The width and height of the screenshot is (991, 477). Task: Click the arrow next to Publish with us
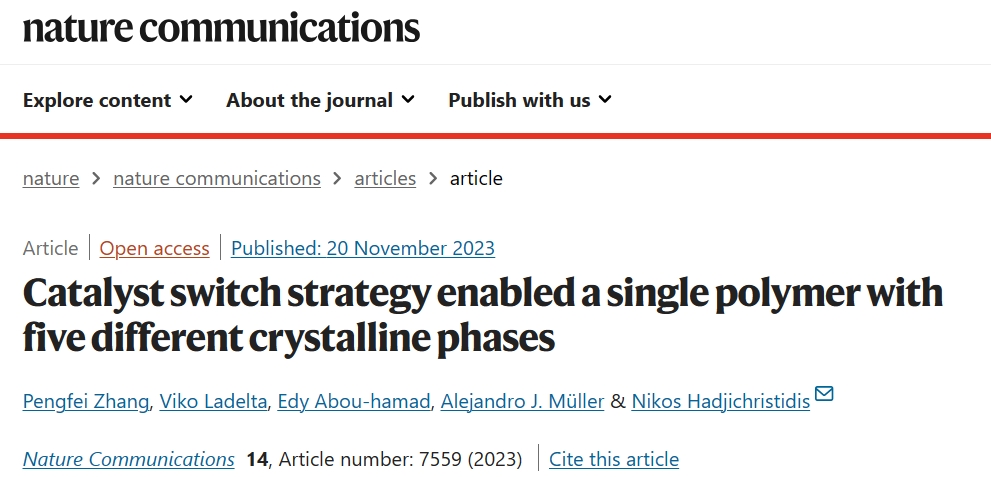pos(605,99)
